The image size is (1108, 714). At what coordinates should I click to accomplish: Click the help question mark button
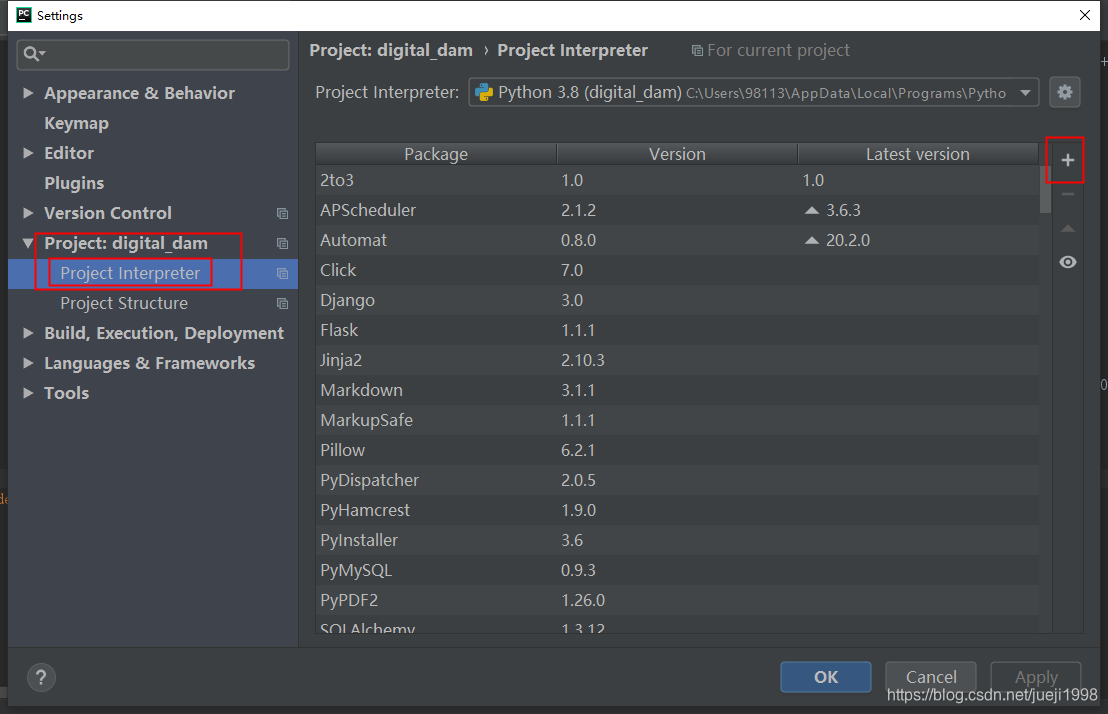coord(41,677)
